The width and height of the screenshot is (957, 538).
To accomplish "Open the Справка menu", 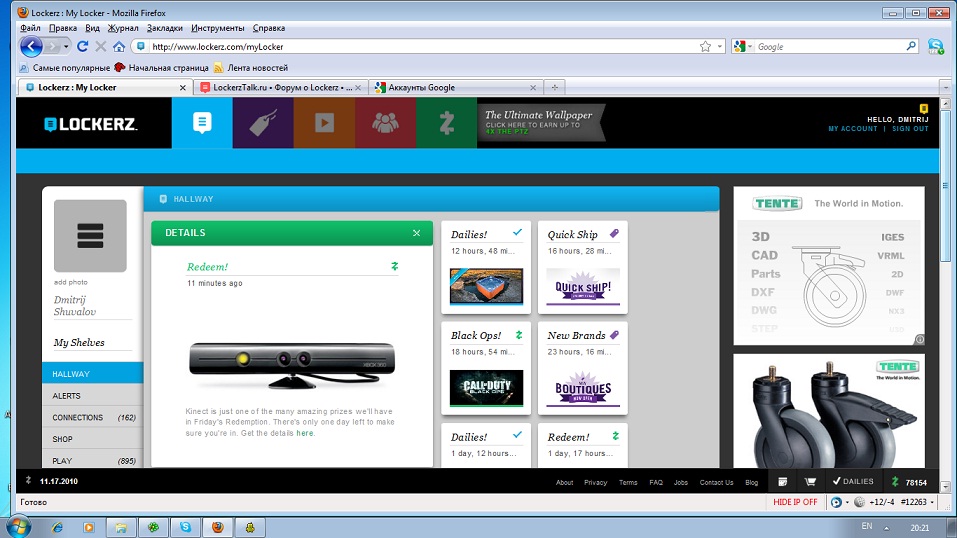I will pyautogui.click(x=269, y=28).
